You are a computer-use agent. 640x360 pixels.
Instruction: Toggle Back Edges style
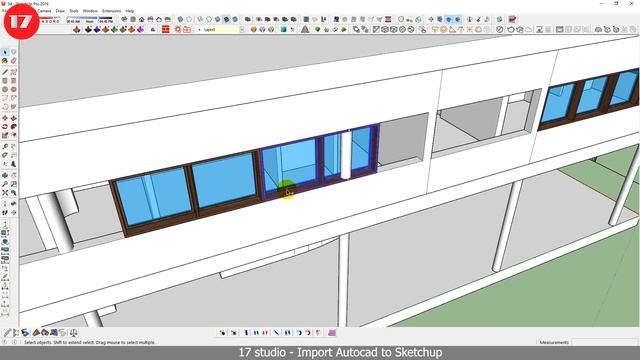click(189, 19)
